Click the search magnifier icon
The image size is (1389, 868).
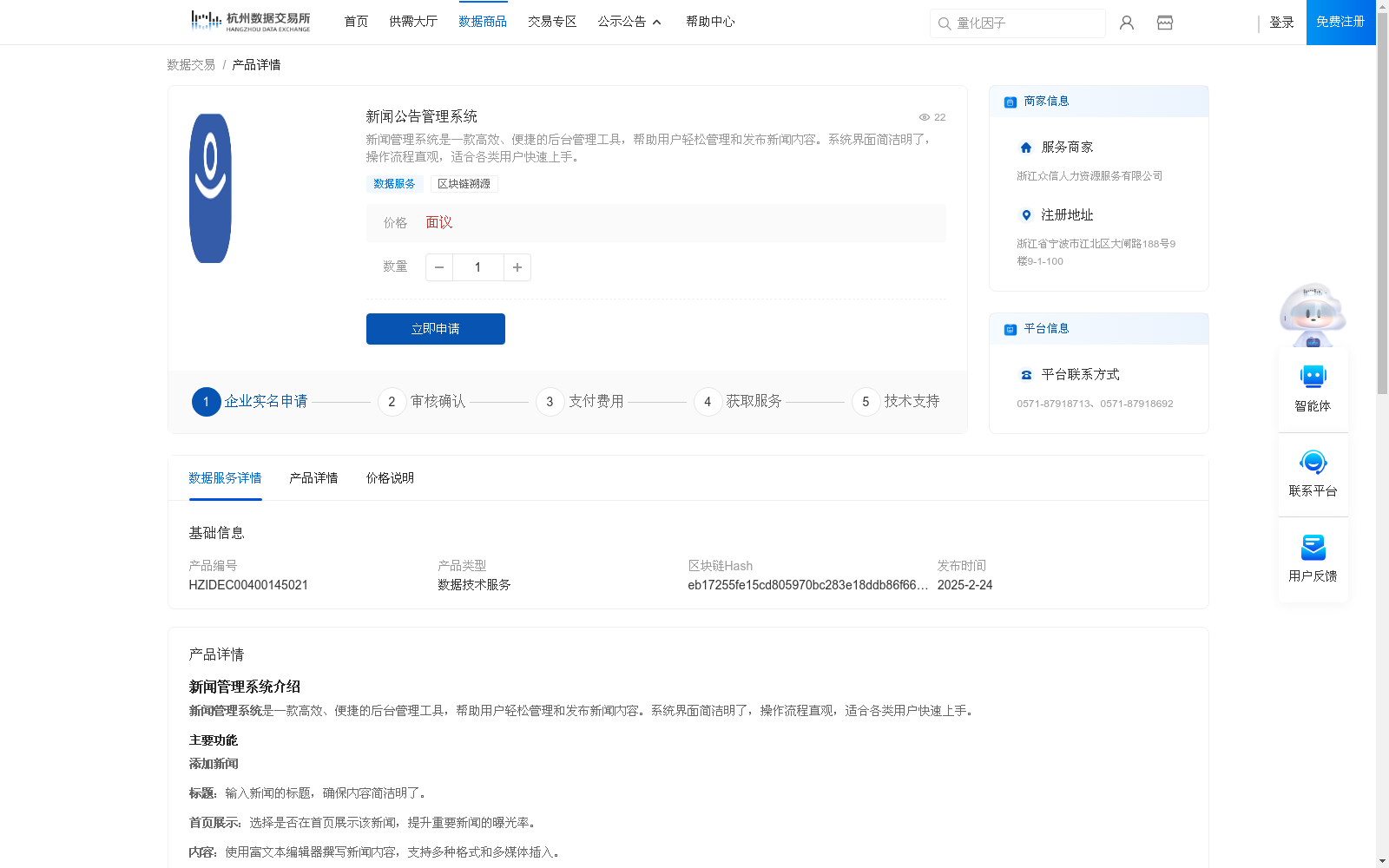click(x=945, y=23)
